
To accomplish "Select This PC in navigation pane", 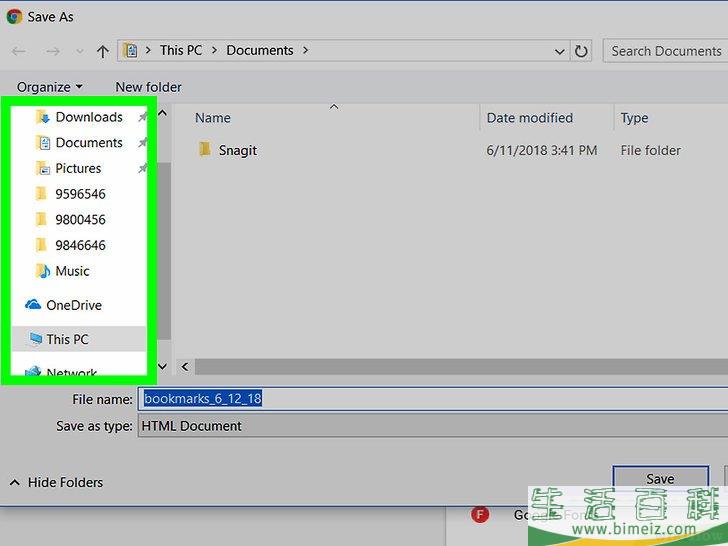I will coord(66,339).
